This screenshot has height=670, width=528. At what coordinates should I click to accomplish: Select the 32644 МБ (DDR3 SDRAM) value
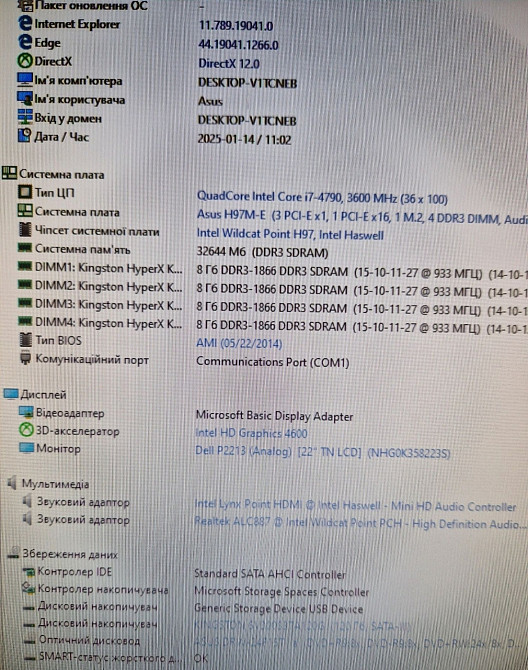tap(262, 253)
